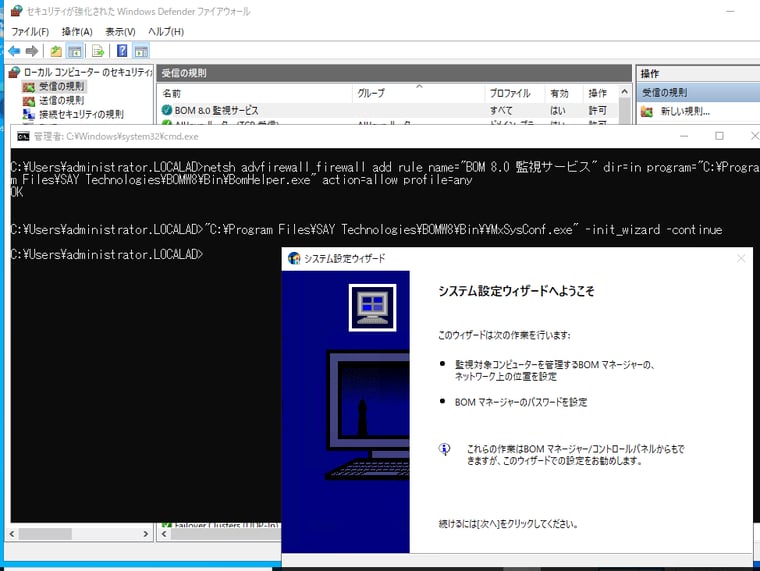760x571 pixels.
Task: Click the 新しい規則 icon in the actions pane
Action: [647, 111]
